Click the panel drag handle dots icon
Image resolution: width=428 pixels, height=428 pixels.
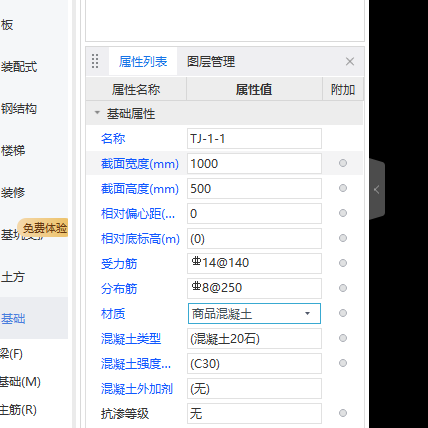click(95, 61)
